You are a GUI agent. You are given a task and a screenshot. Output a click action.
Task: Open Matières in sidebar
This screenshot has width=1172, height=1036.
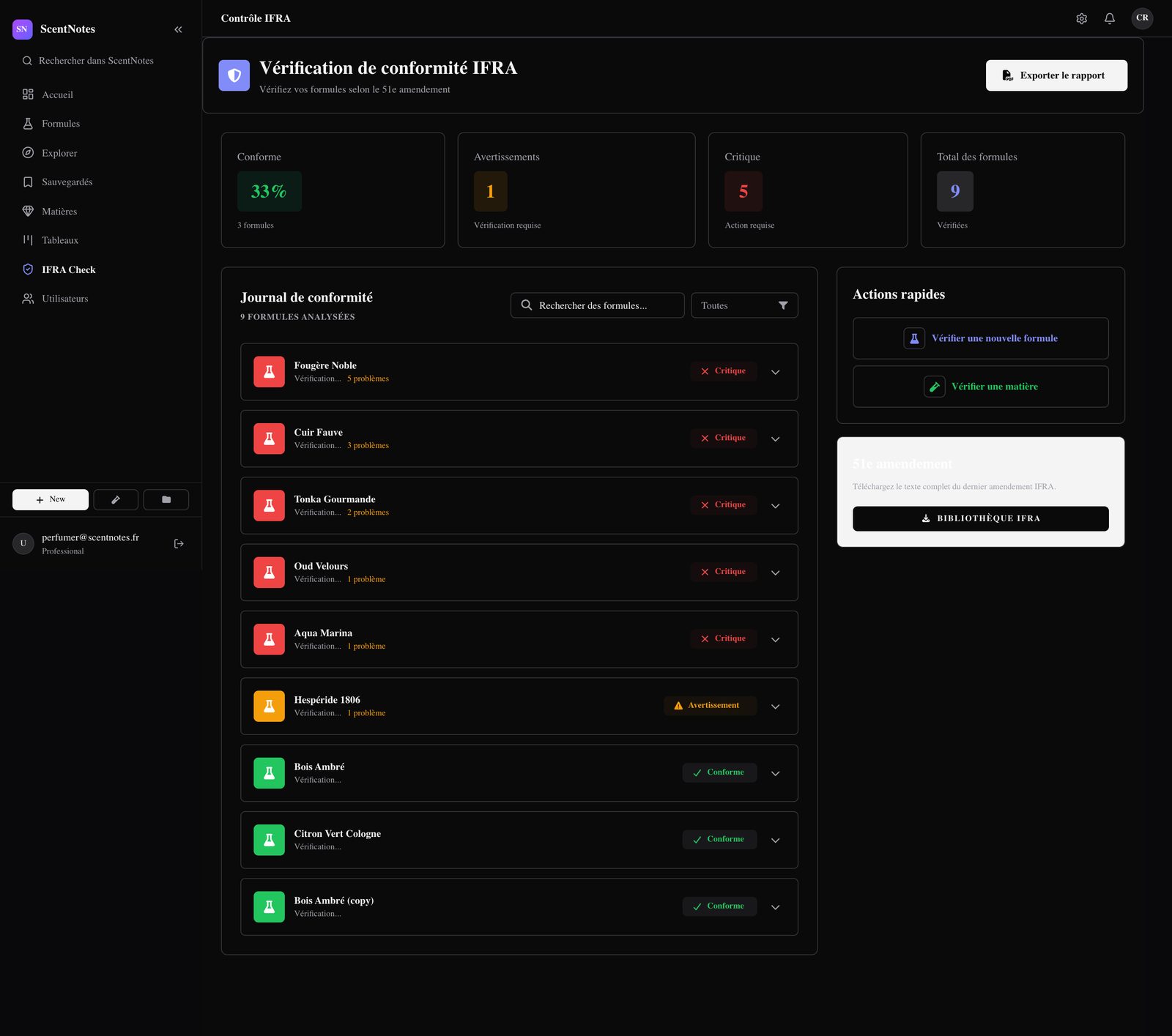click(x=100, y=211)
